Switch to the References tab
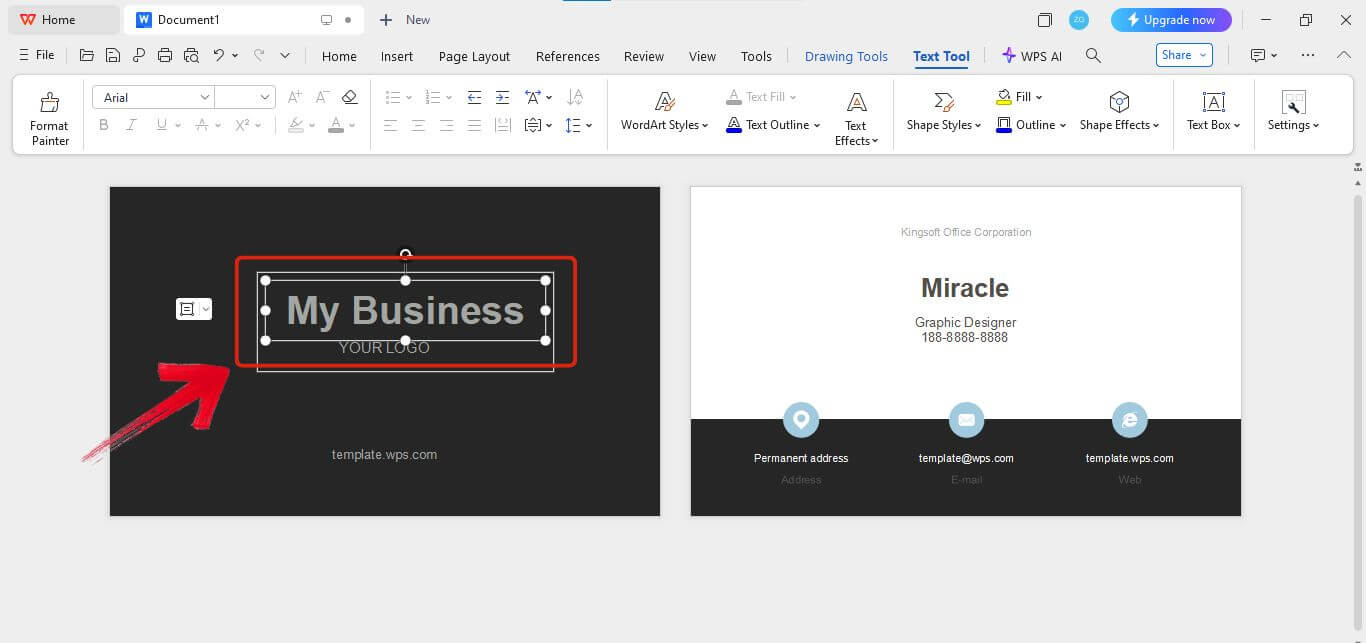Screen dimensions: 1366x643 (568, 56)
